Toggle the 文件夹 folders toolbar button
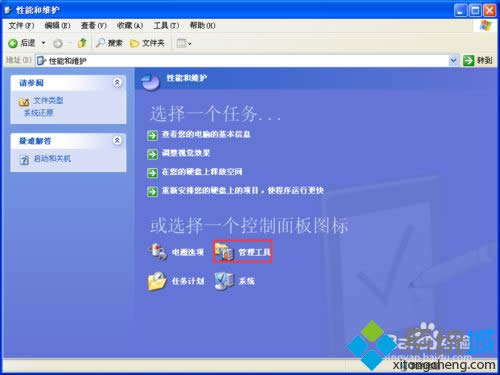500x375 pixels. pos(147,43)
